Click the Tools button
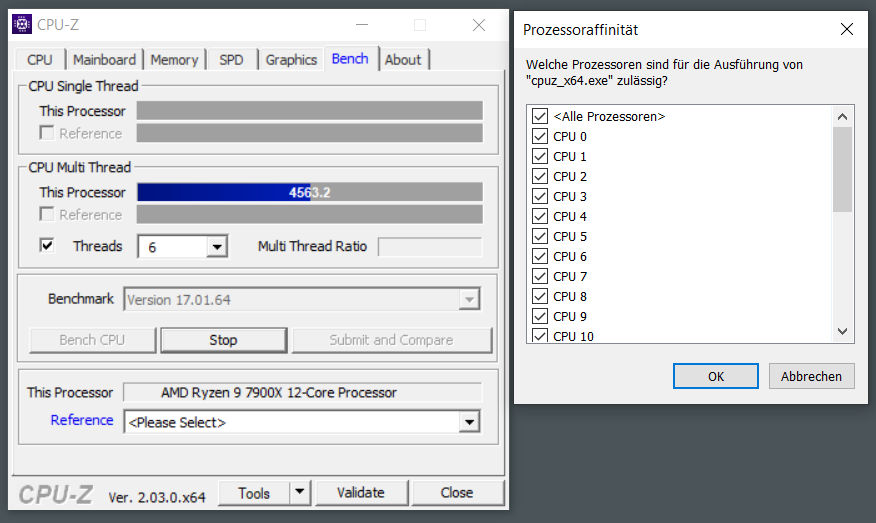 [x=254, y=493]
